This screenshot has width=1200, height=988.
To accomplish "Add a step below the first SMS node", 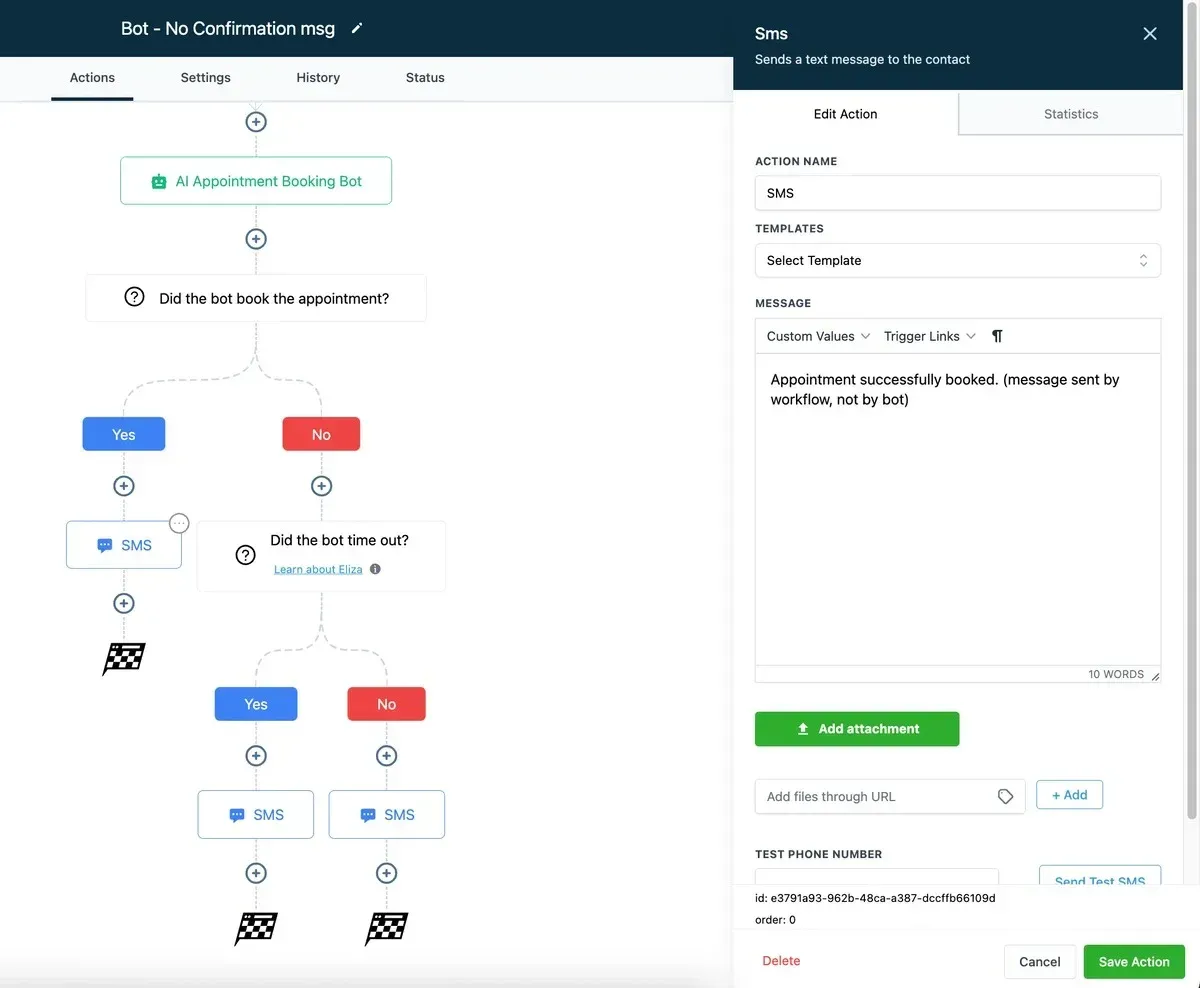I will [x=124, y=603].
